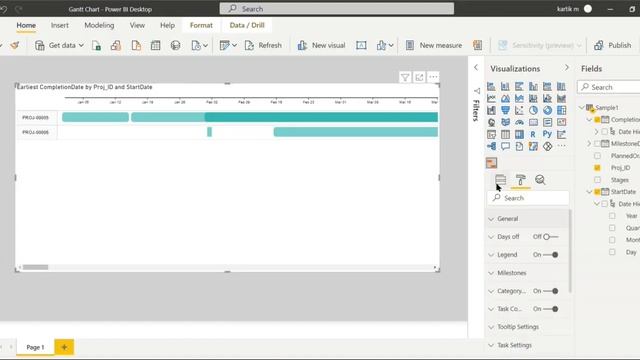Select the Donut chart visualization

(x=547, y=110)
